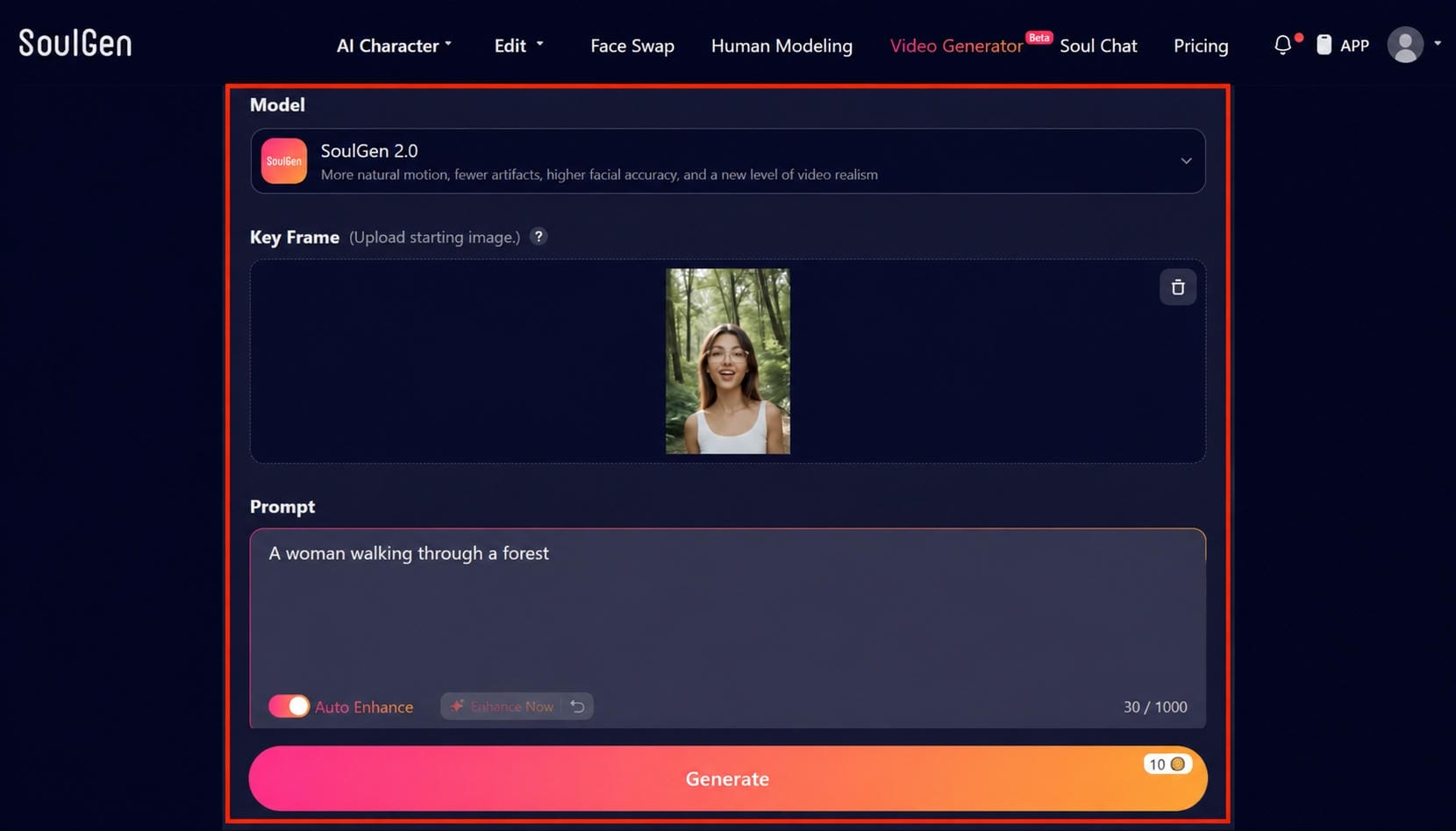The image size is (1456, 831).
Task: Expand the account menu arrow
Action: click(x=1438, y=43)
